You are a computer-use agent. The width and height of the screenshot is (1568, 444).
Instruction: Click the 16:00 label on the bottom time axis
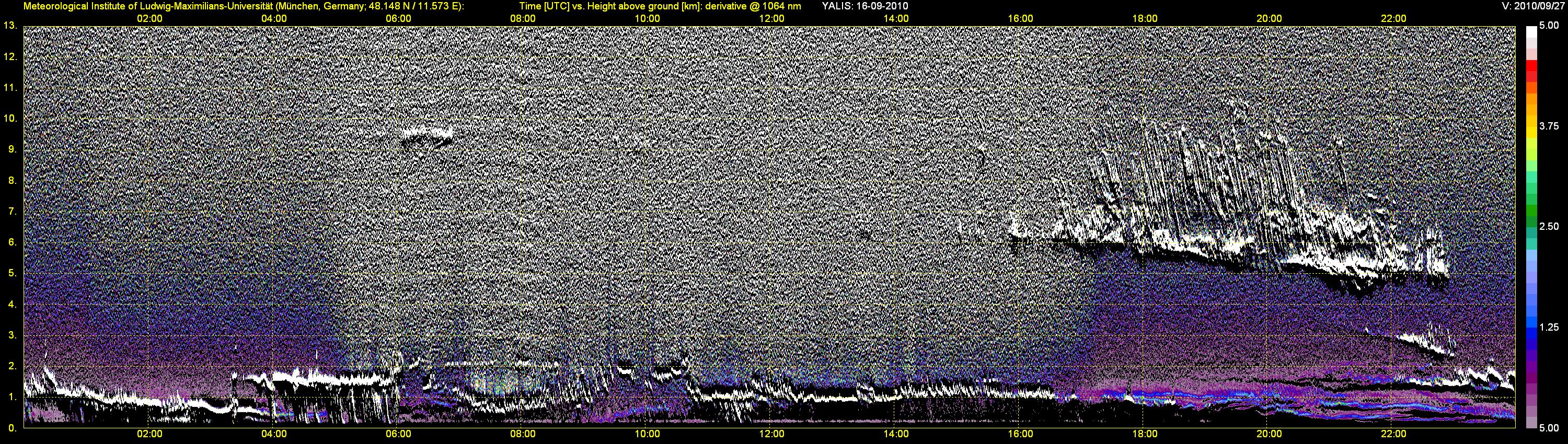1020,434
